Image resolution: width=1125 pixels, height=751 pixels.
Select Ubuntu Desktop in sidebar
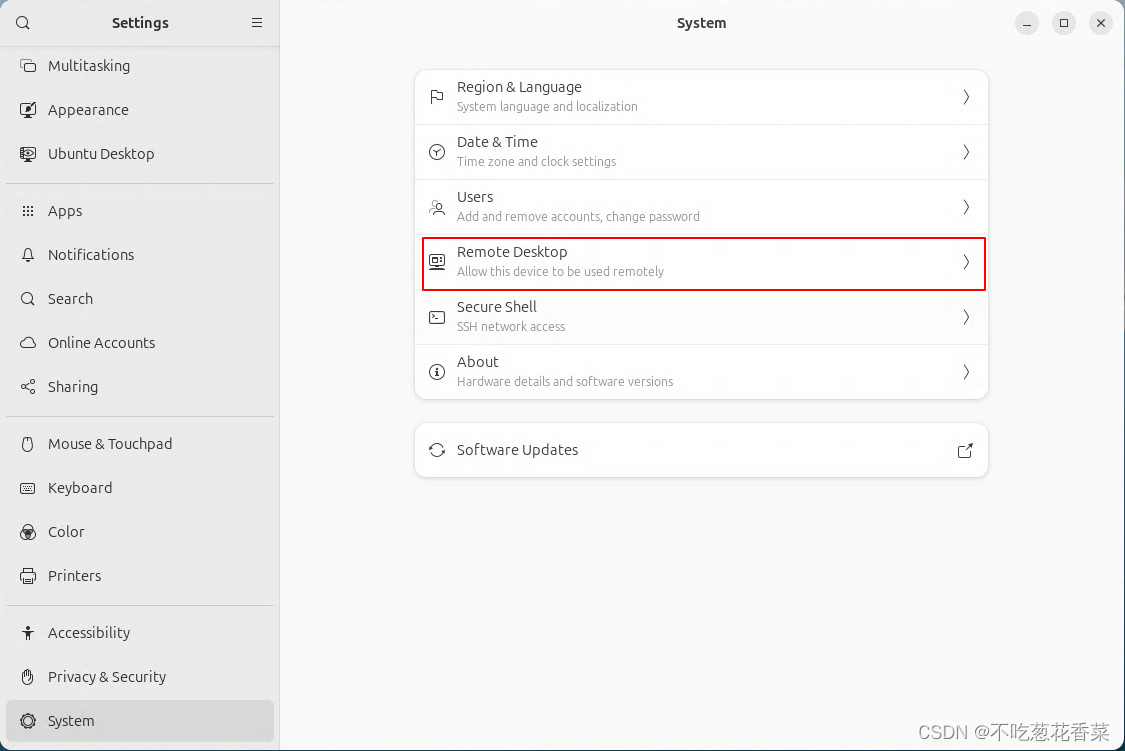[x=140, y=153]
